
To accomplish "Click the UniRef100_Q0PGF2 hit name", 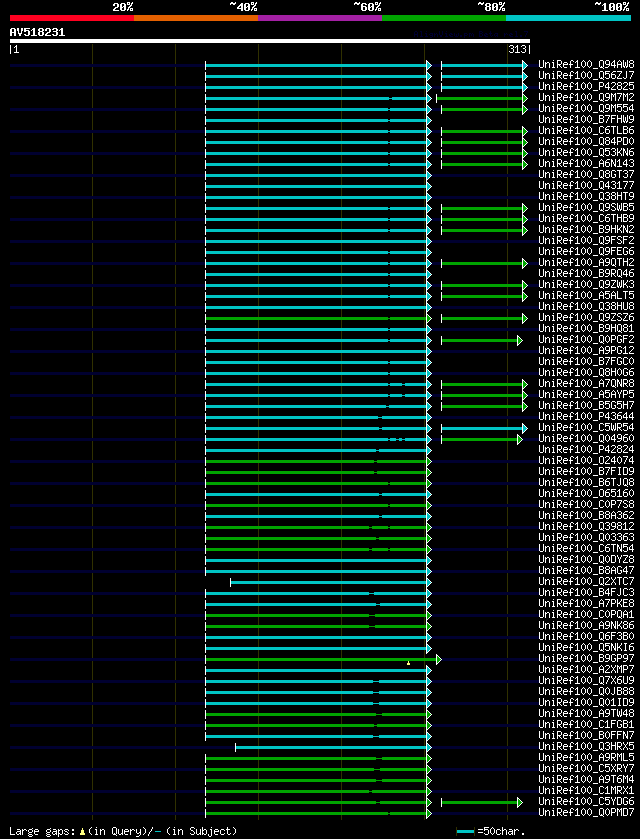I will coord(586,340).
